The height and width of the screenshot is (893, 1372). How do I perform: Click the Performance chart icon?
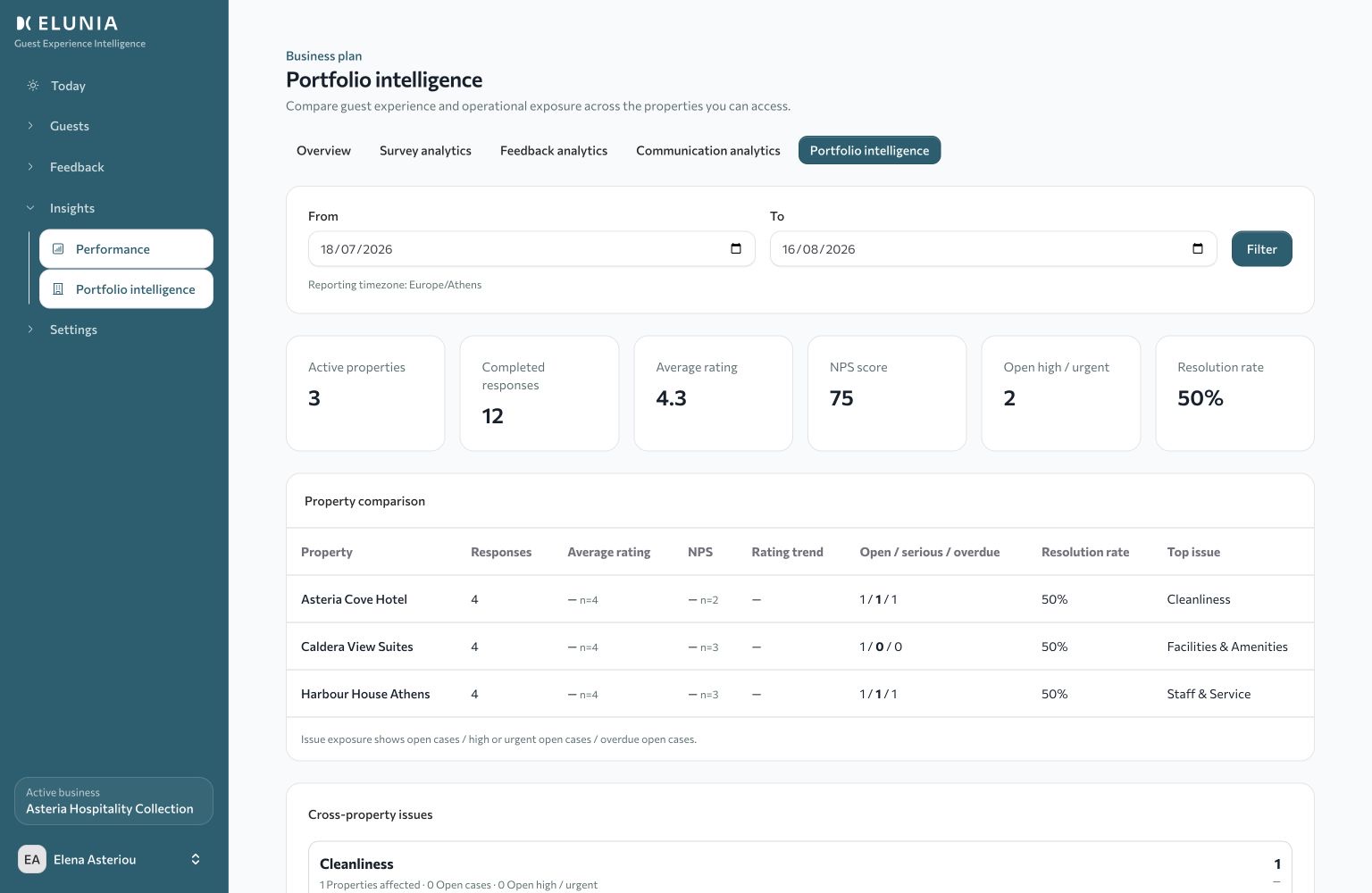click(x=58, y=249)
